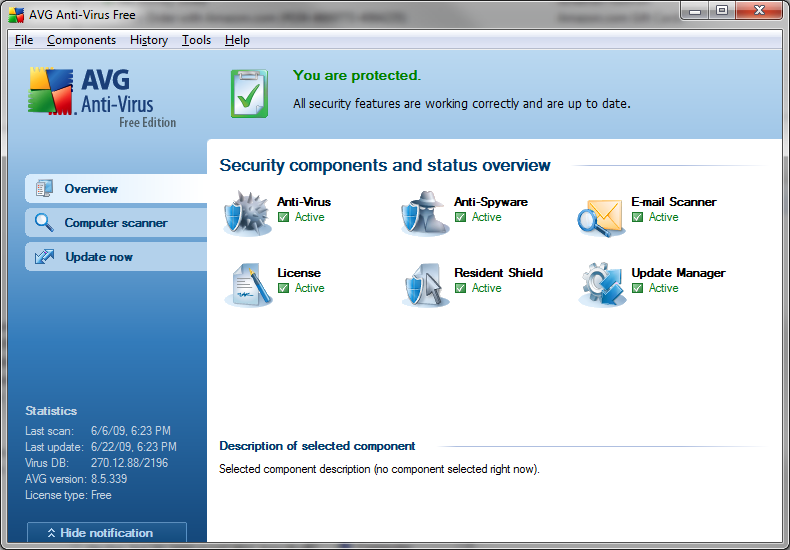
Task: Select the Resident Shield component title
Action: [x=498, y=272]
